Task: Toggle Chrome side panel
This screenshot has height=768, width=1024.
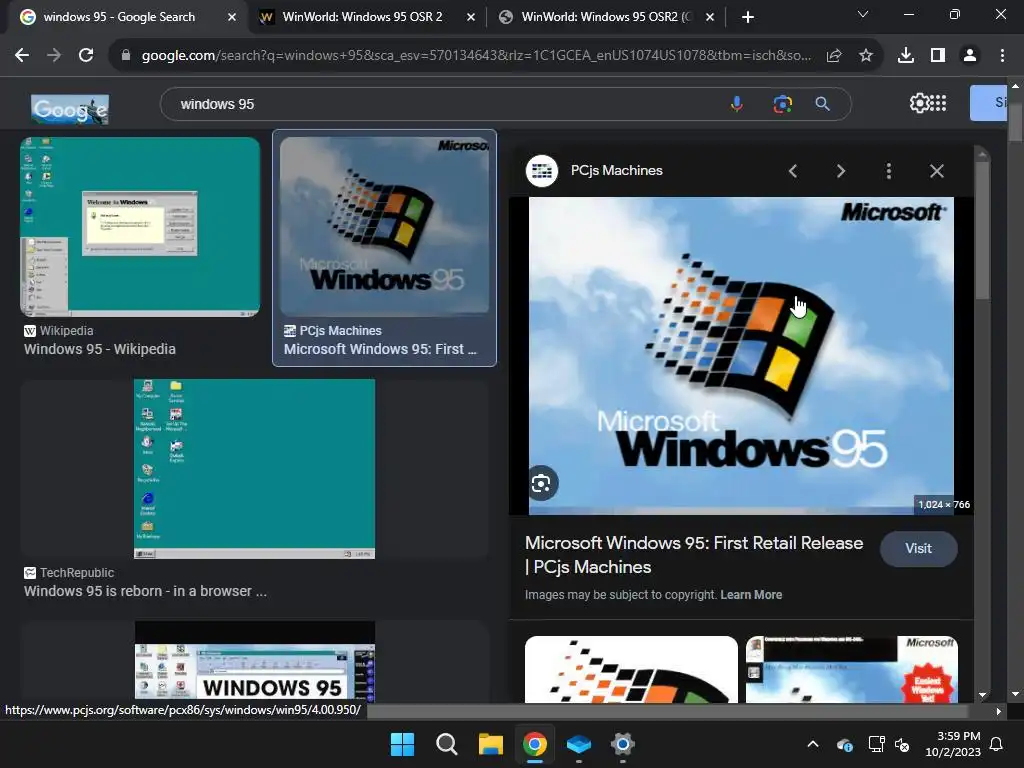Action: [x=938, y=56]
